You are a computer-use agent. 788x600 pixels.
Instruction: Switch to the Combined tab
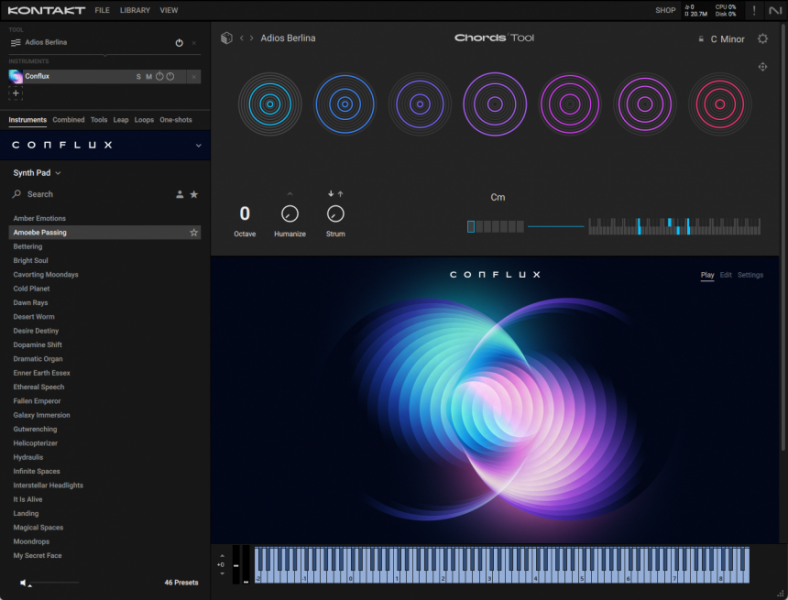(68, 120)
